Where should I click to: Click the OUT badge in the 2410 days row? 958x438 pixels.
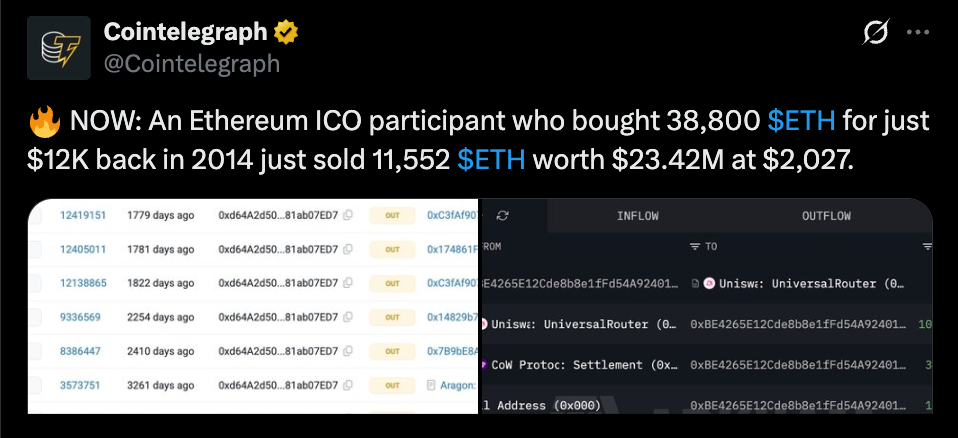pyautogui.click(x=393, y=351)
